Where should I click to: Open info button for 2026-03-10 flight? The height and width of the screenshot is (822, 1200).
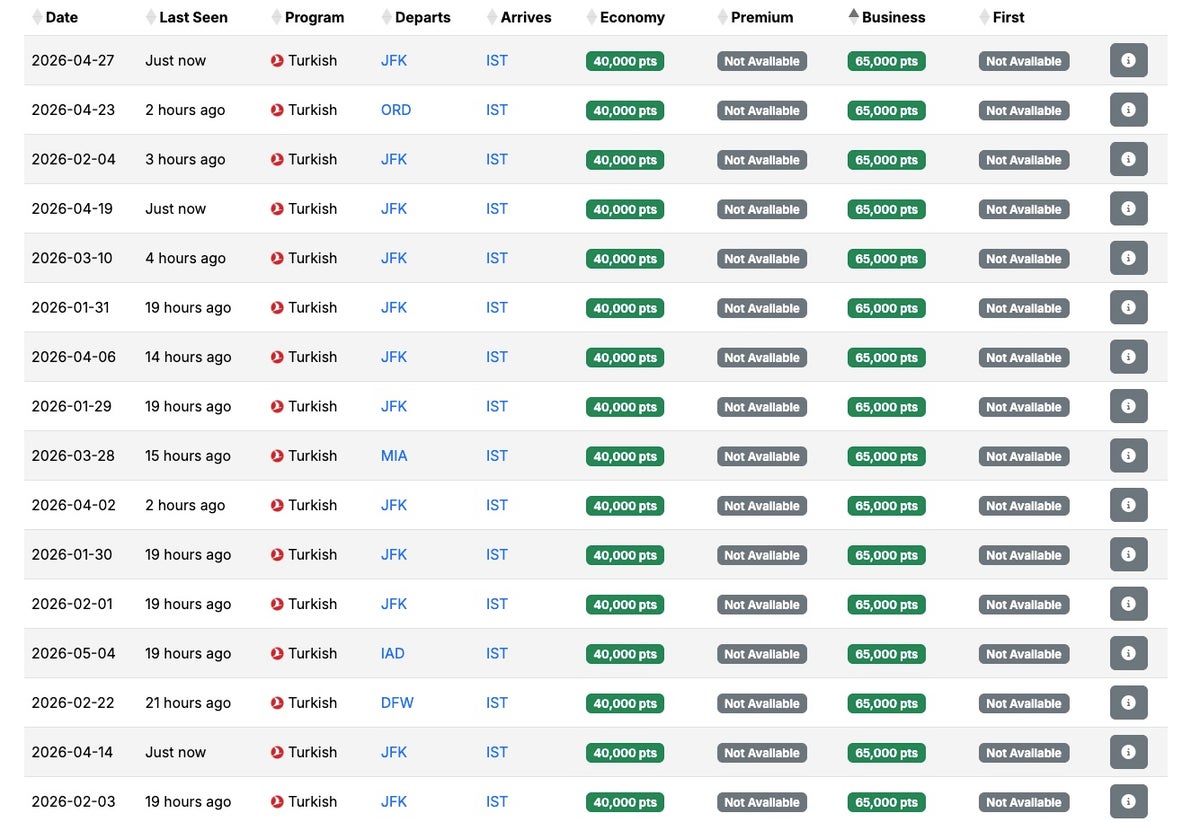1128,258
